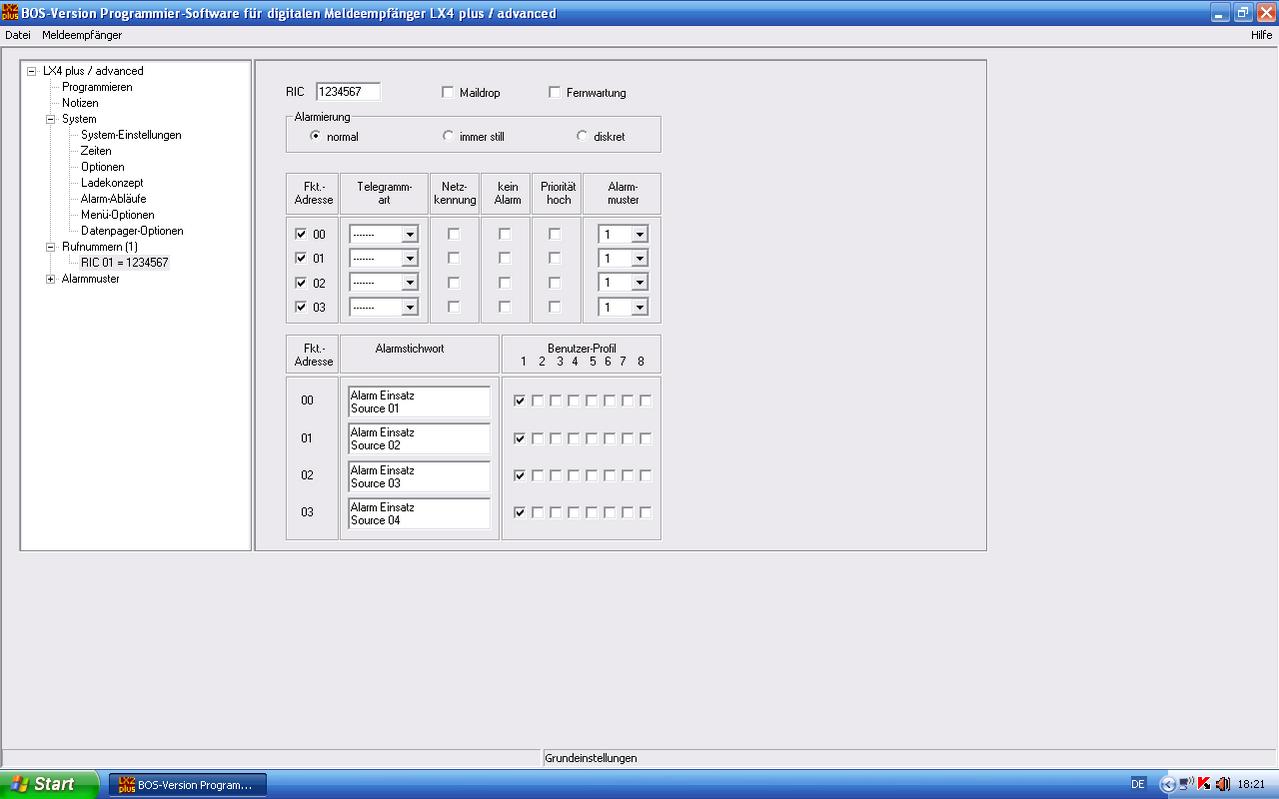The width and height of the screenshot is (1279, 799).
Task: Enable the Maildrop checkbox
Action: 448,92
